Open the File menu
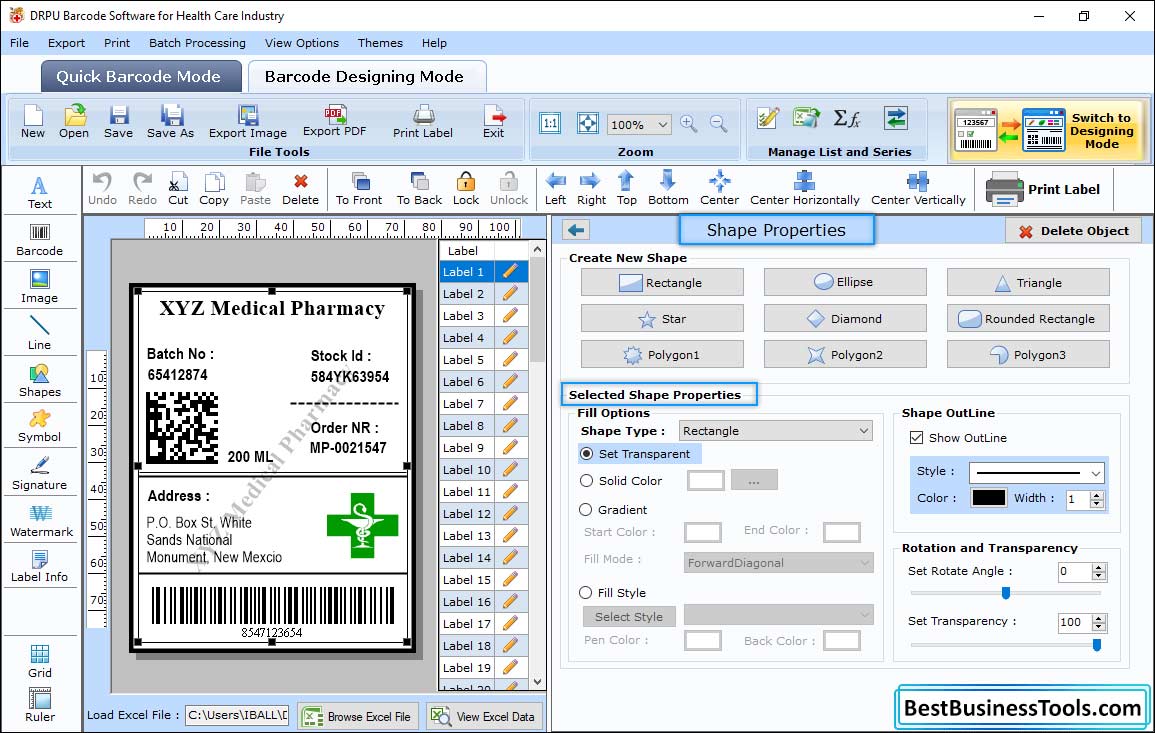 19,43
